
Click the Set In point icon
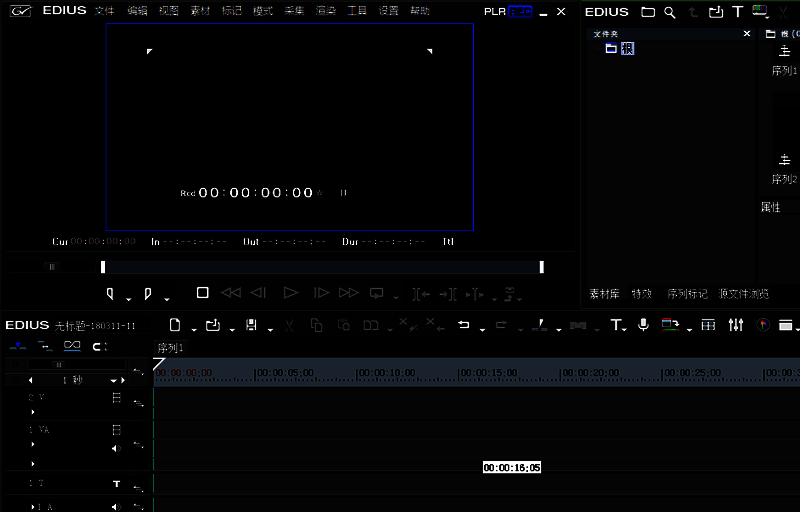coord(110,294)
